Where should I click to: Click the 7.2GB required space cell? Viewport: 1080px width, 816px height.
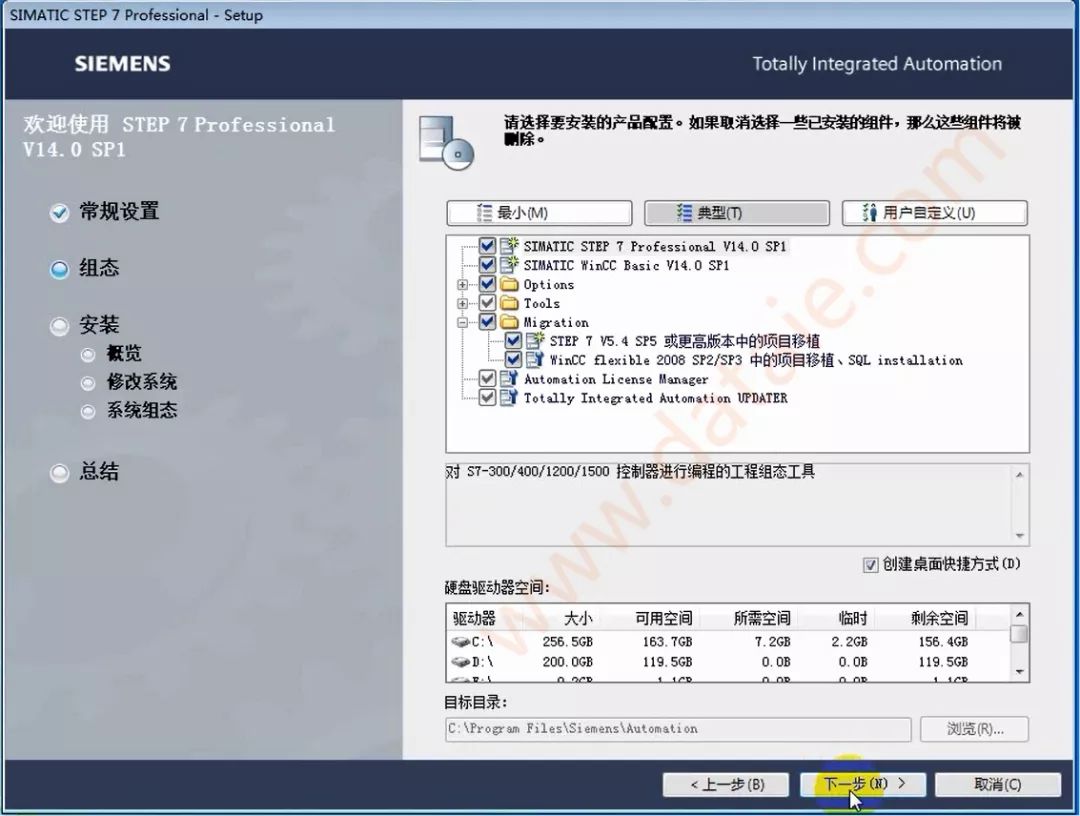pos(772,642)
